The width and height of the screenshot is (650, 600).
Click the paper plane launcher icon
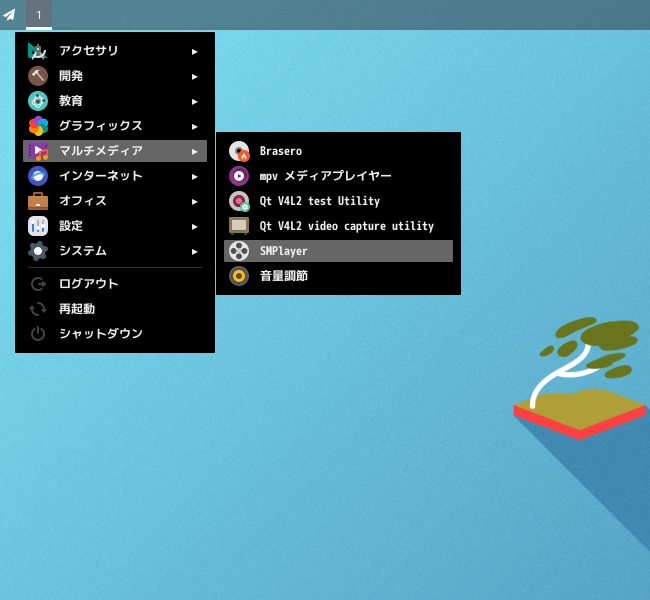(x=9, y=15)
